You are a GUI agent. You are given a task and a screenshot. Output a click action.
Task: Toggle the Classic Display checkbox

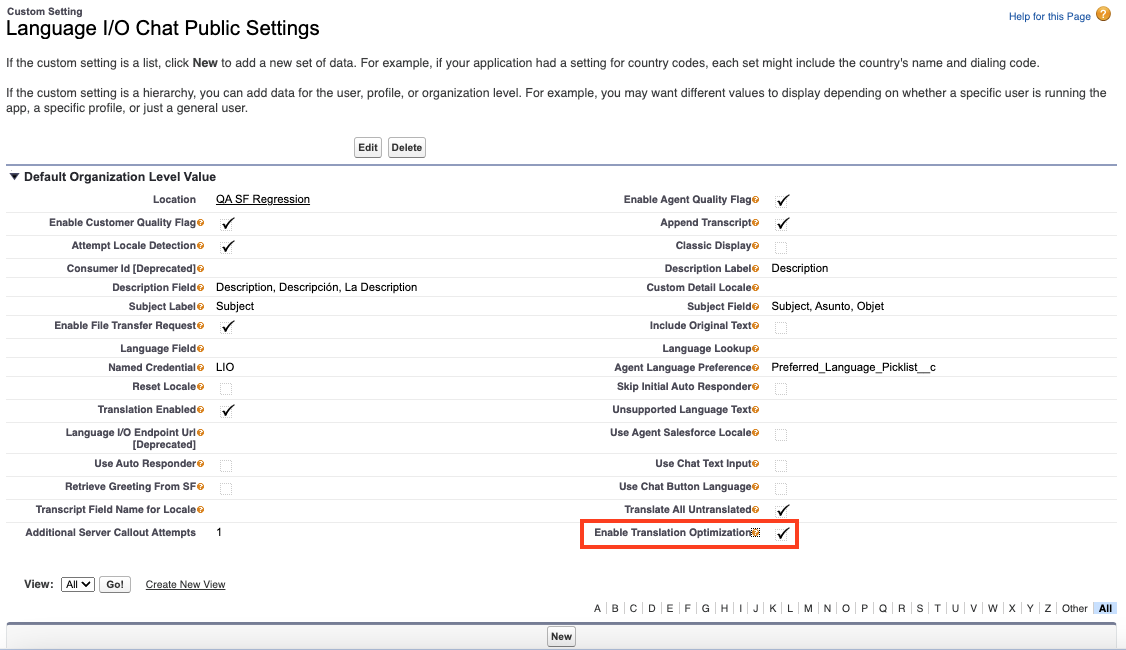[x=781, y=247]
